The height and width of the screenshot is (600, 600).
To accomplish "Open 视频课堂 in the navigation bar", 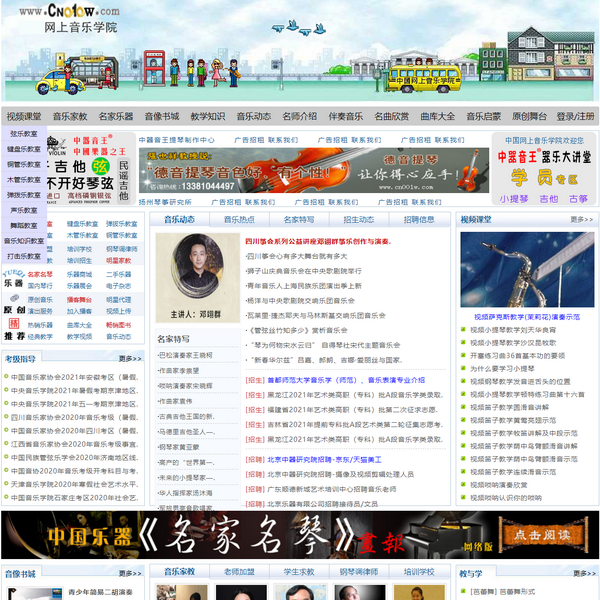I will [x=24, y=116].
